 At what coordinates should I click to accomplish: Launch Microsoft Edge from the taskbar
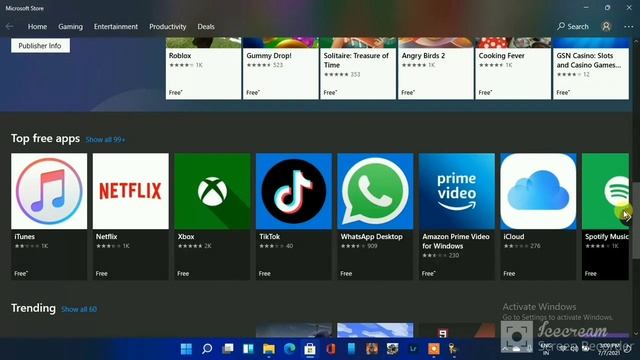(289, 349)
